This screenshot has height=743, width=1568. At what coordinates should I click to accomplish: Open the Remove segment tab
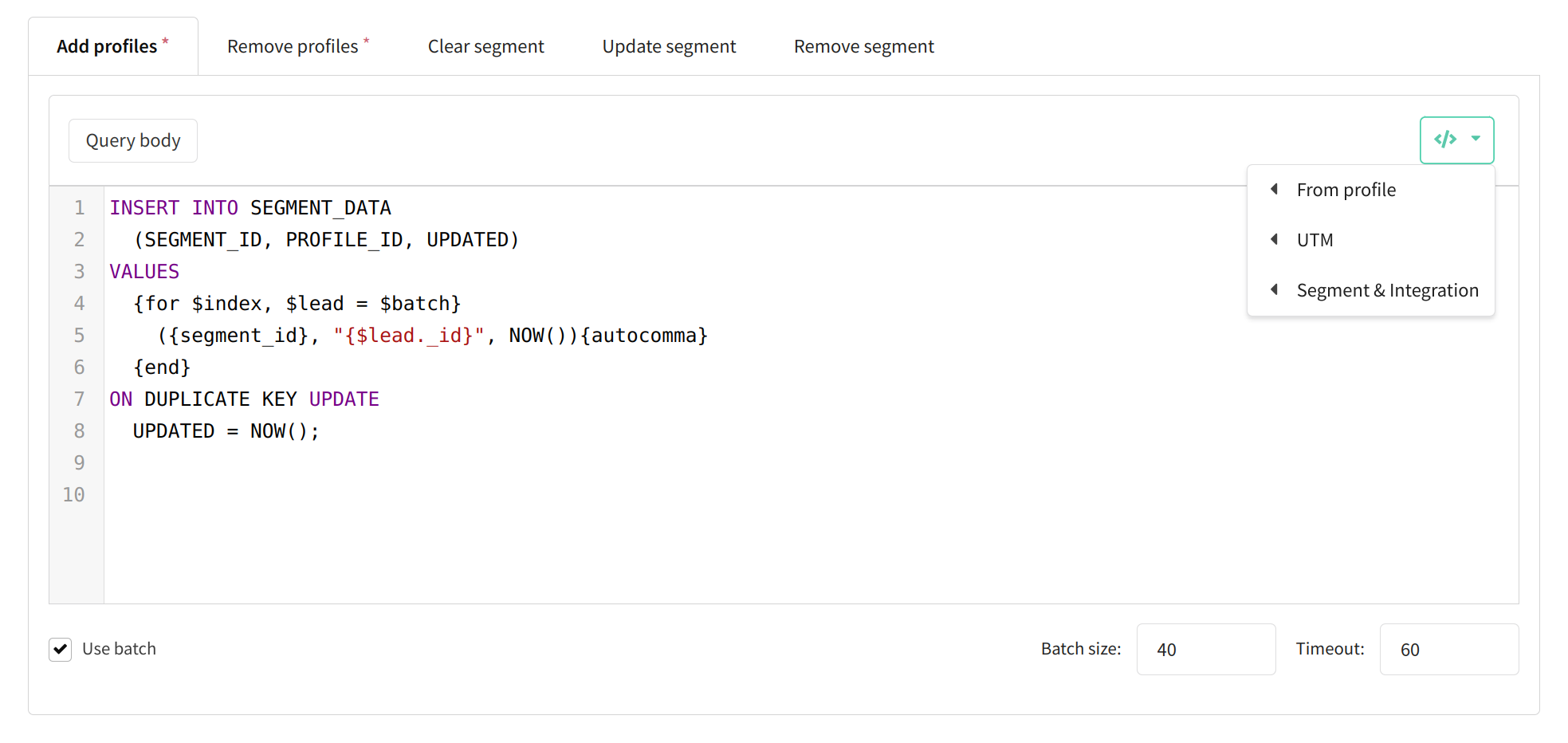863,46
